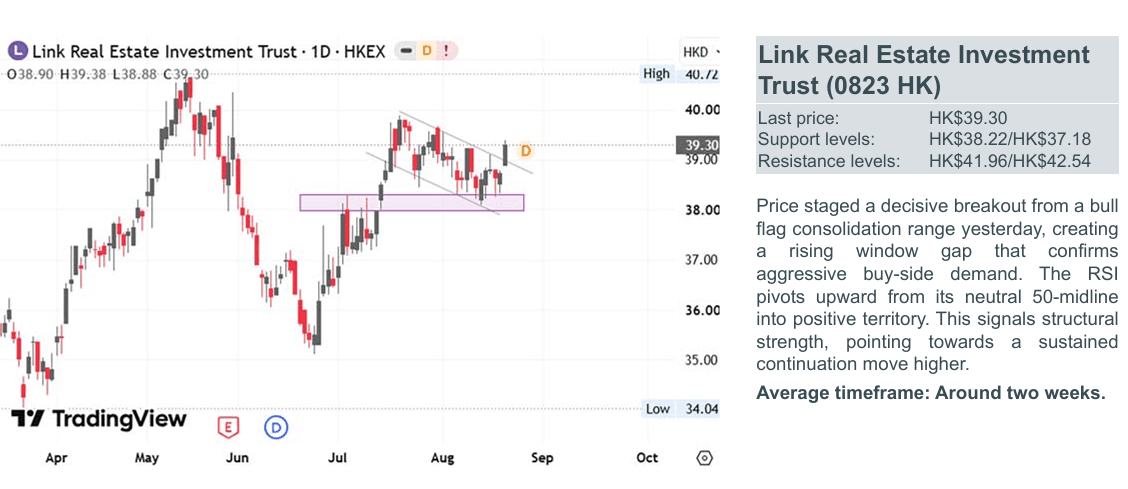Image resolution: width=1128 pixels, height=489 pixels.
Task: Click the L38.88 low value
Action: point(135,74)
